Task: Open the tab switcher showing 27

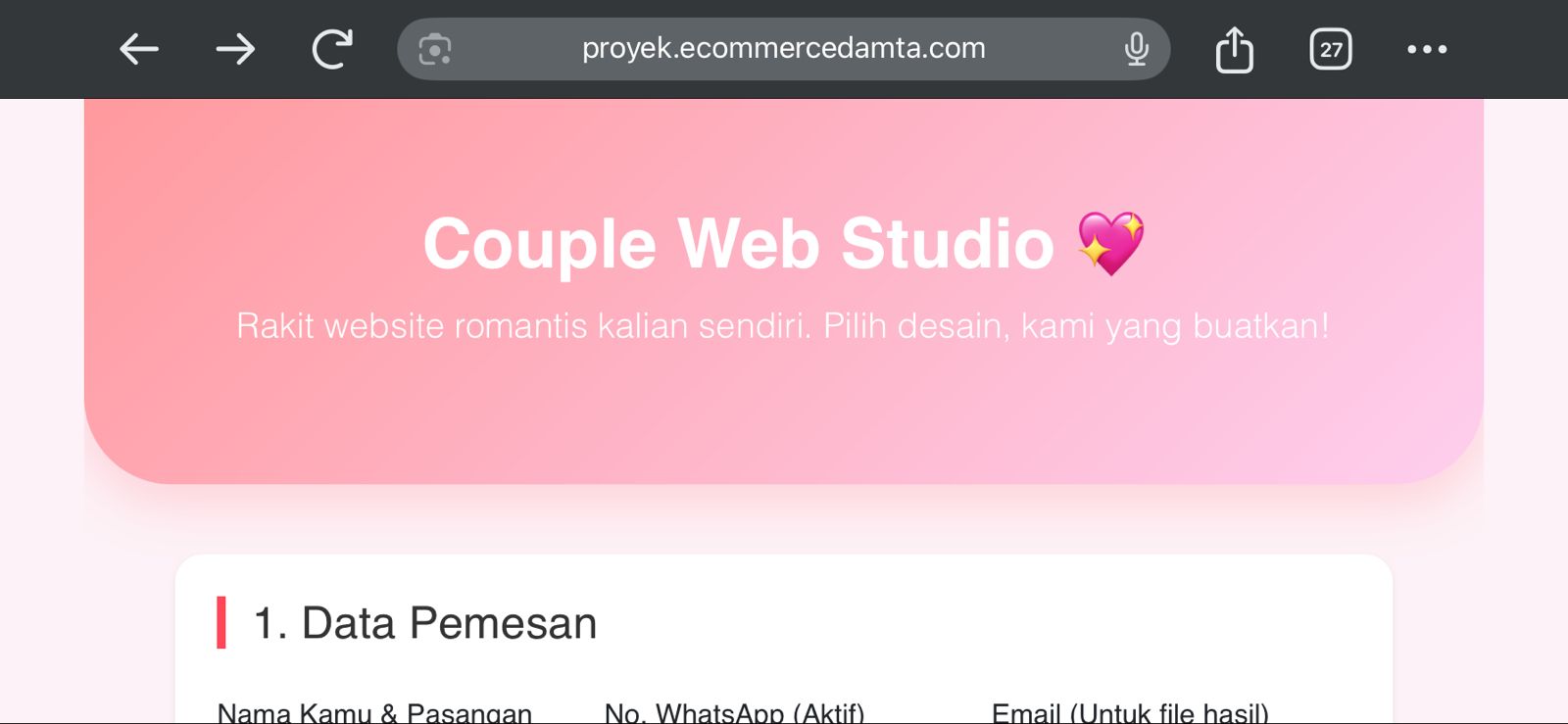Action: (1331, 49)
